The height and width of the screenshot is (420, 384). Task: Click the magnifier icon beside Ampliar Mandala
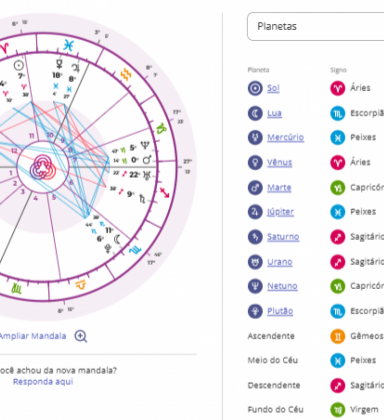(x=81, y=336)
